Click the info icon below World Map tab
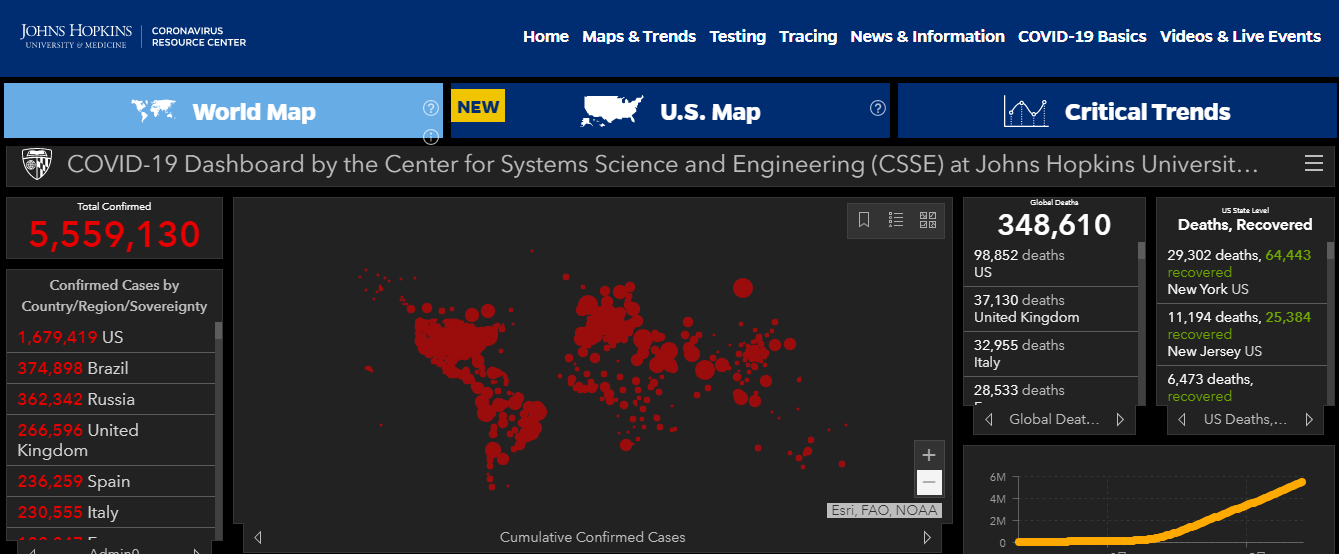The image size is (1339, 554). (x=431, y=136)
